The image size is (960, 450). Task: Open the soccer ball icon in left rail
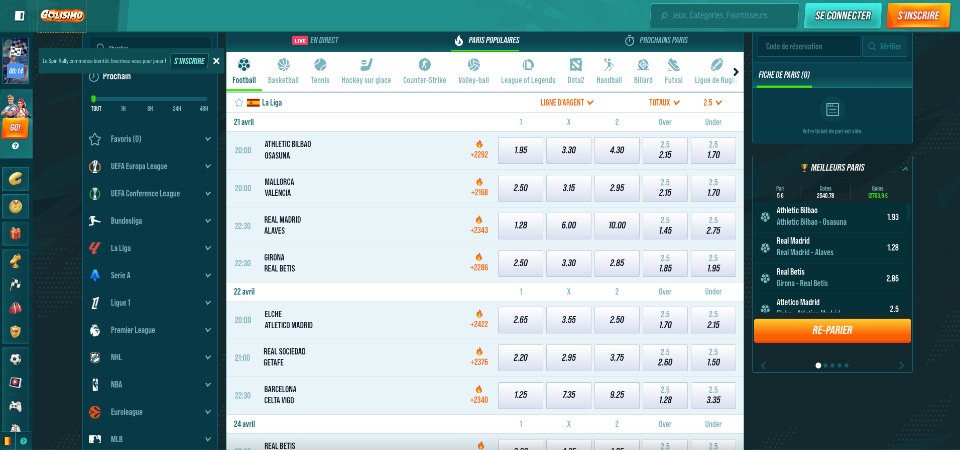pos(15,359)
